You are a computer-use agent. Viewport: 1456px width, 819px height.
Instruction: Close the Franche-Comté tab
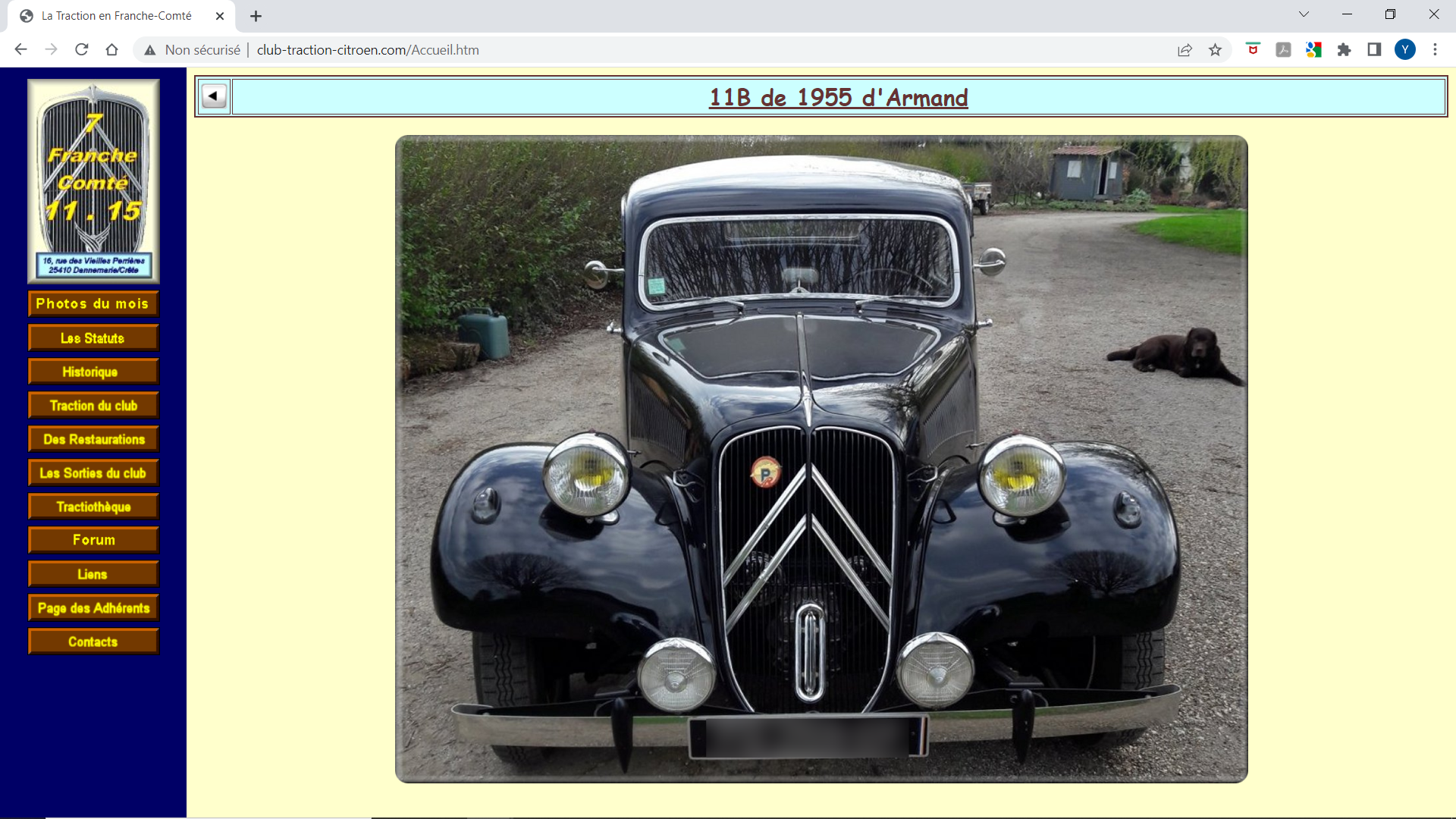220,16
